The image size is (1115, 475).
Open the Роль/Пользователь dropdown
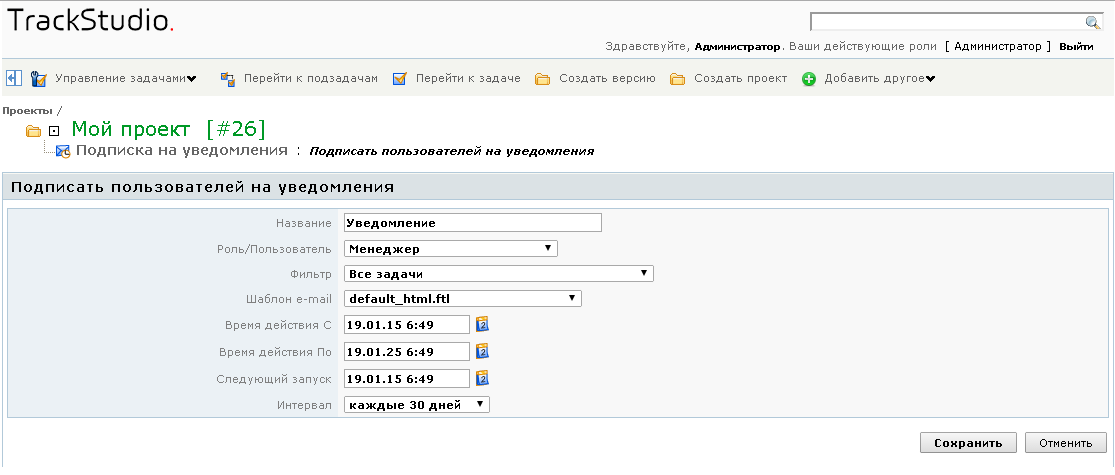coord(450,249)
